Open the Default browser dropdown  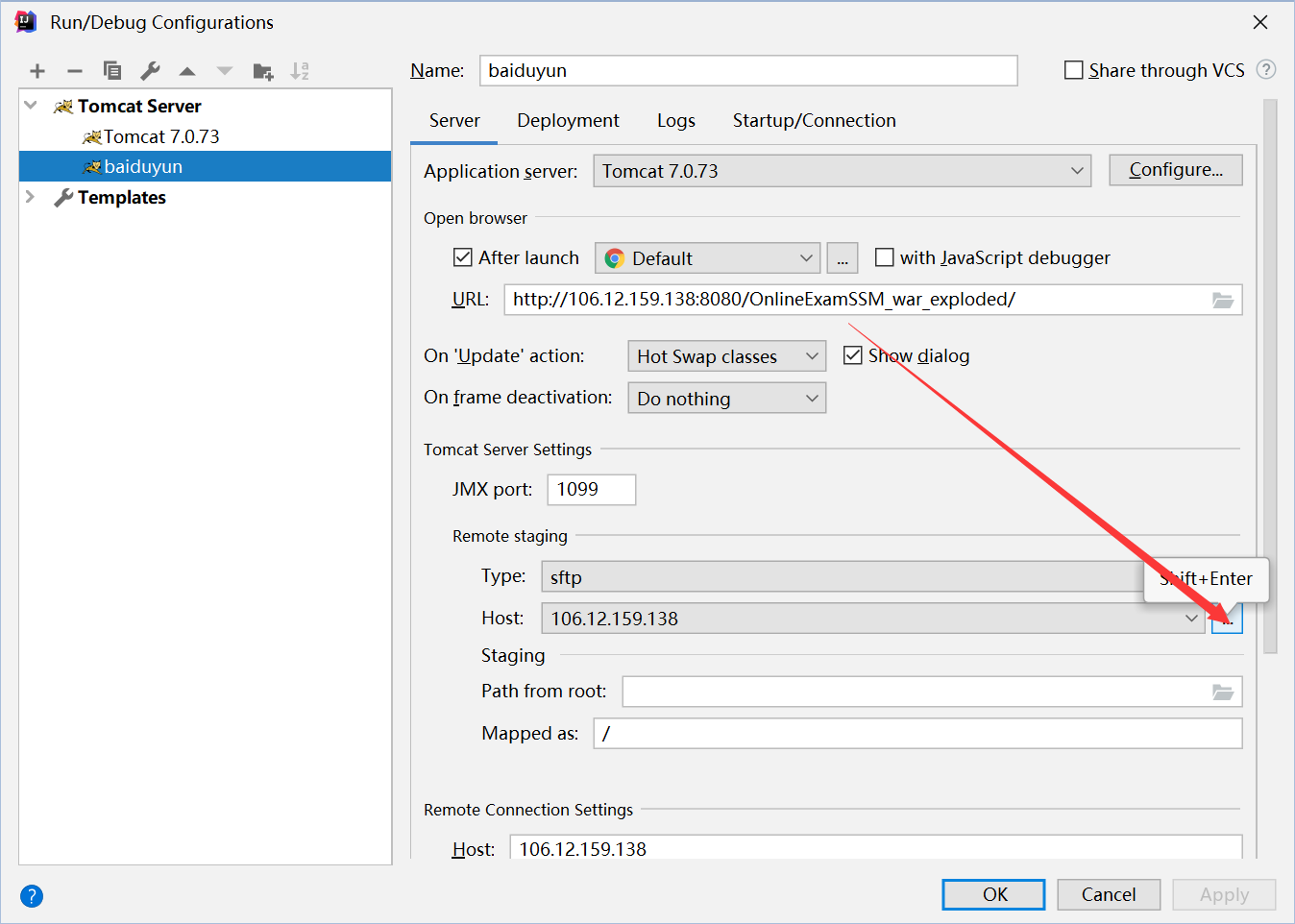(x=708, y=258)
